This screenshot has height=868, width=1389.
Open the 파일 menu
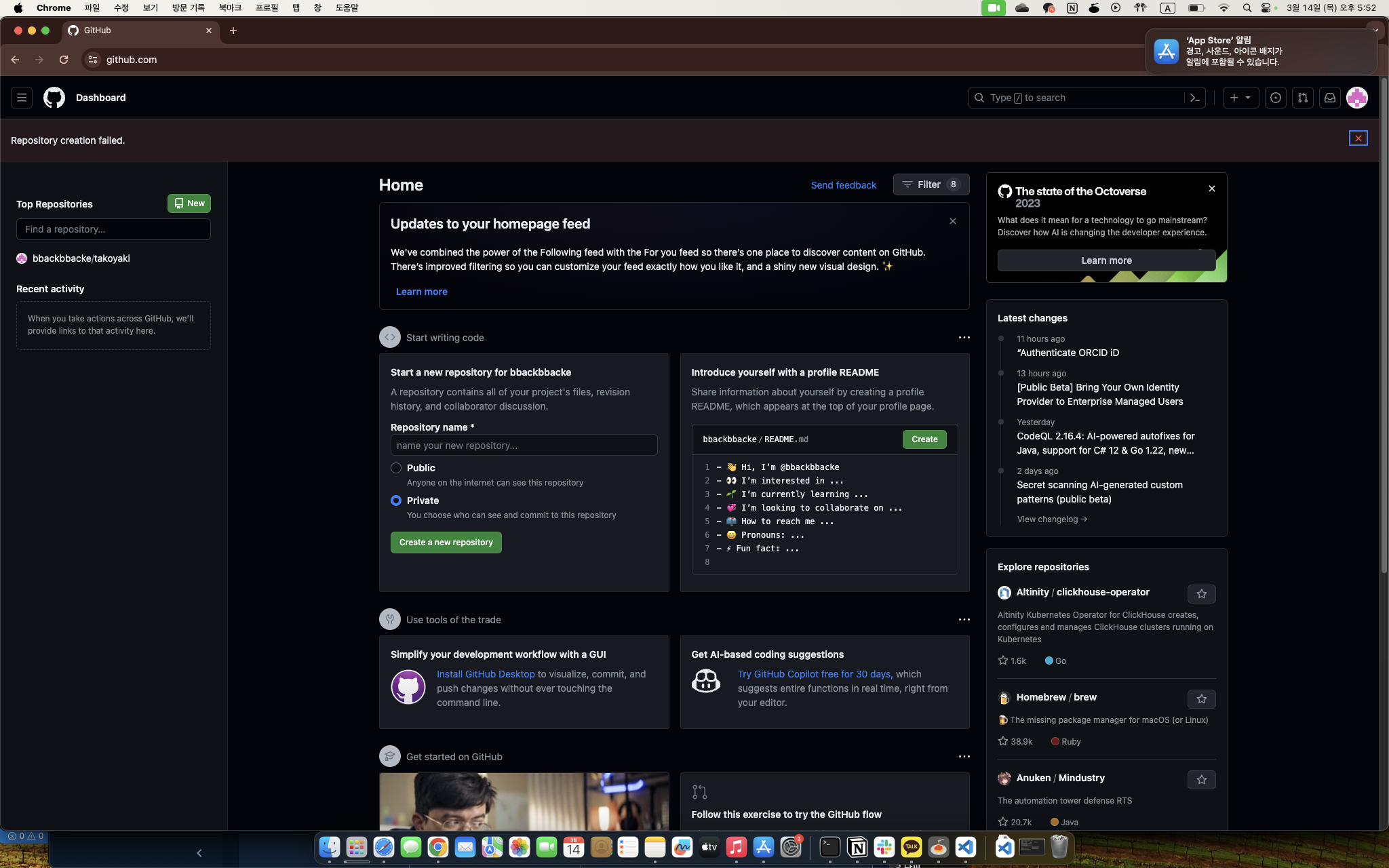click(92, 8)
